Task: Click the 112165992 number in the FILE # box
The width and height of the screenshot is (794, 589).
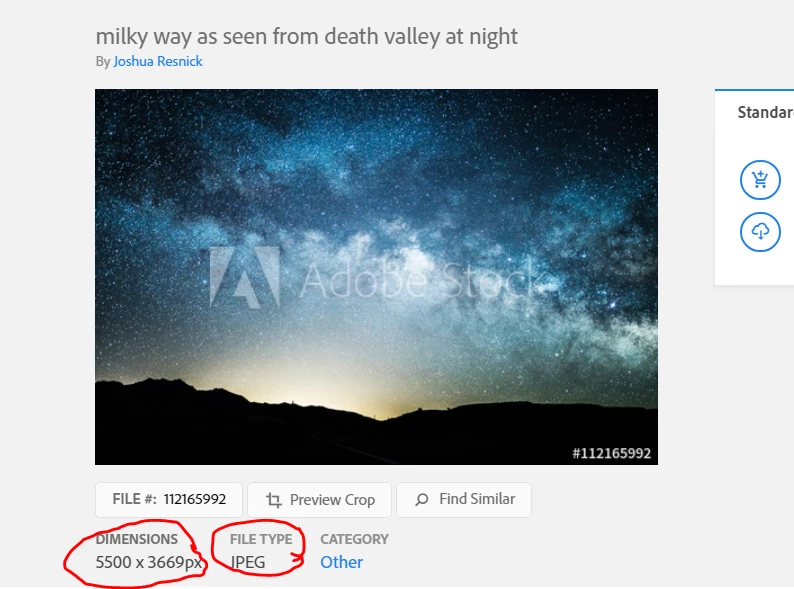Action: point(194,499)
